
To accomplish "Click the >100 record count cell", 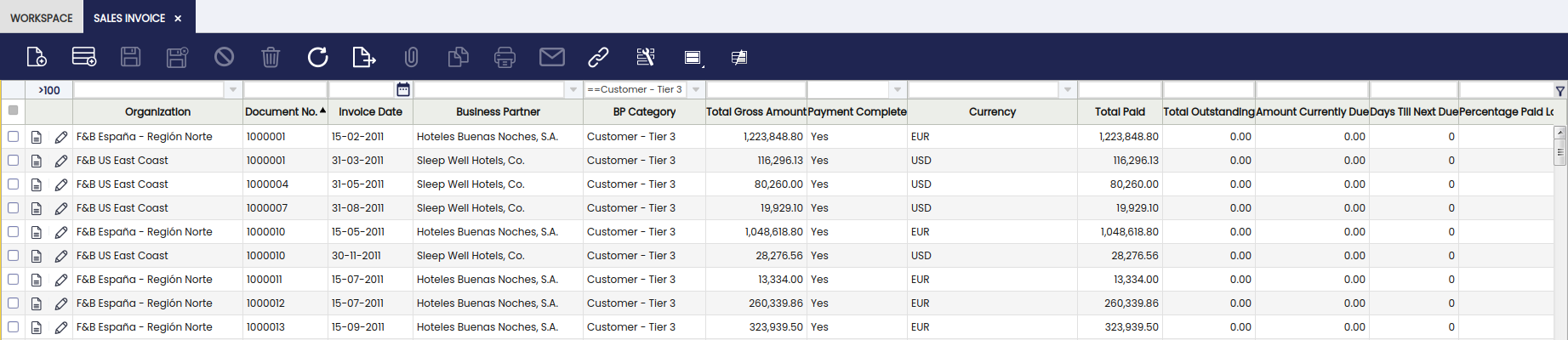I will tap(49, 90).
